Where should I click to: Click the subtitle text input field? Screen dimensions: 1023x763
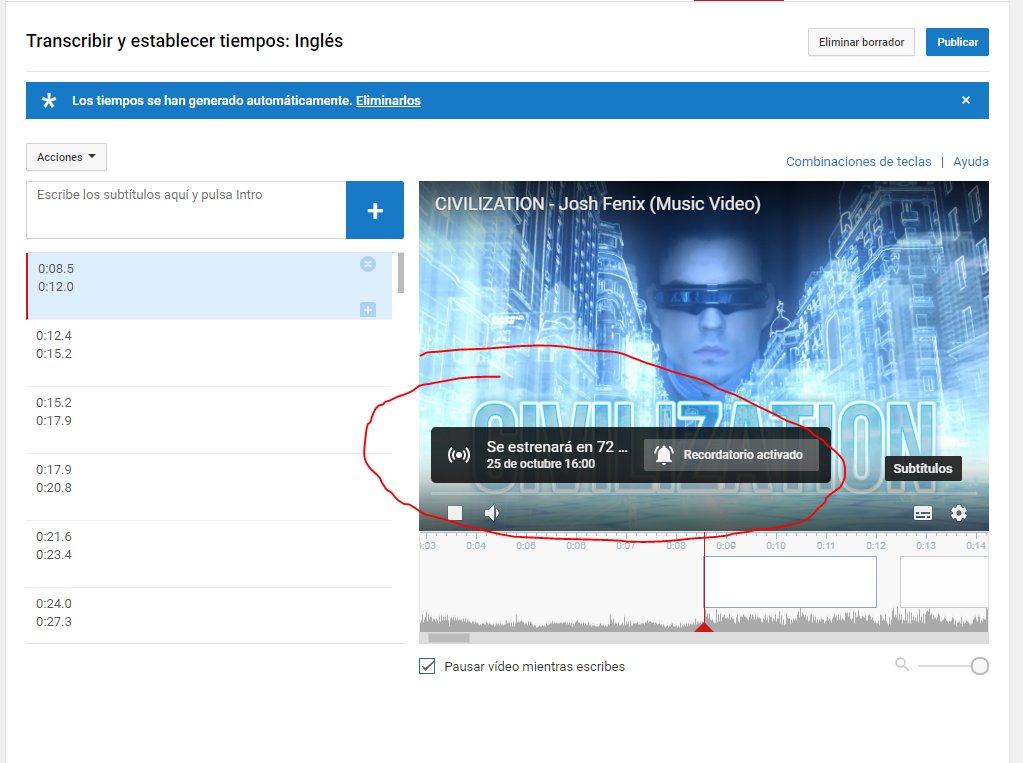click(186, 210)
